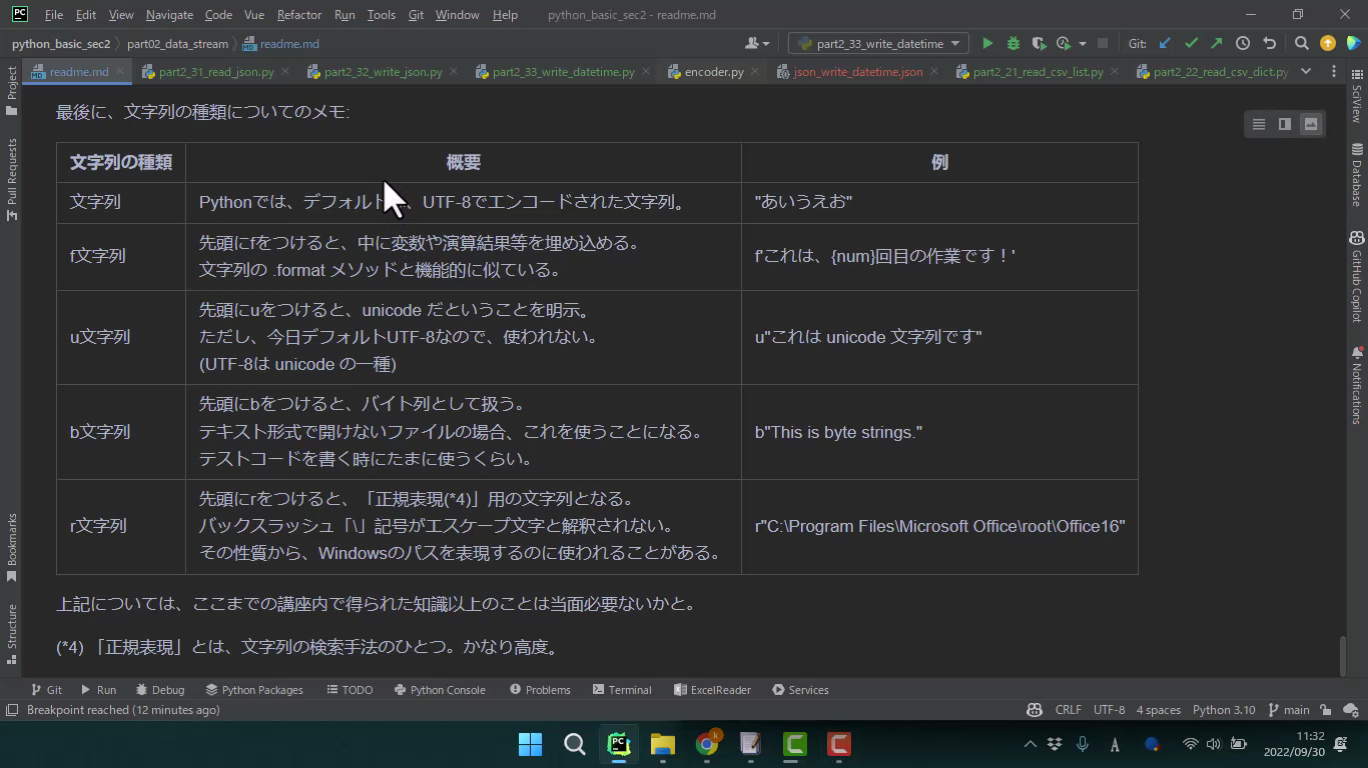Open the Refactor menu
This screenshot has width=1368, height=768.
point(299,15)
